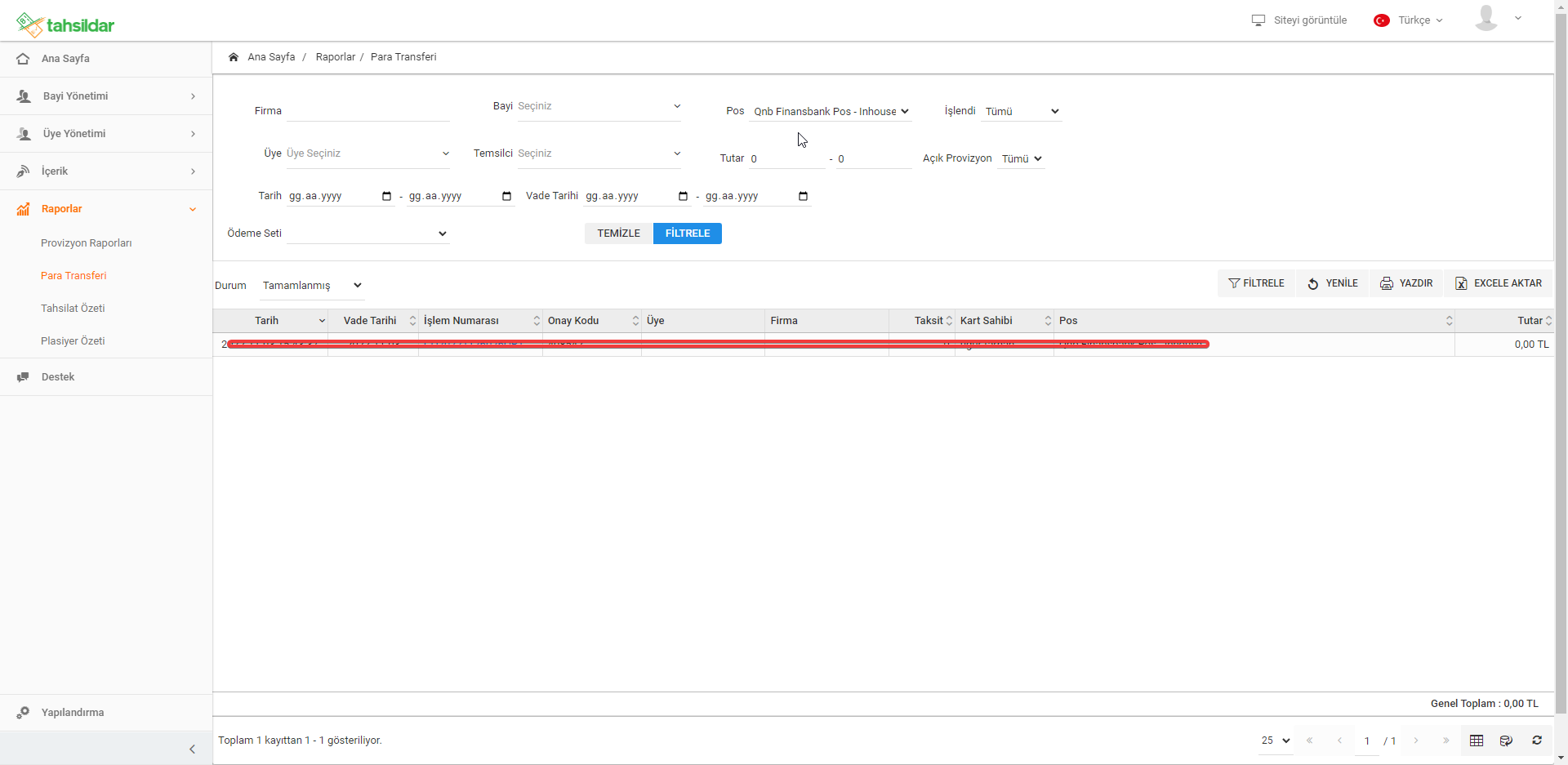
Task: Open the Türkçe language dropdown
Action: (x=1420, y=20)
